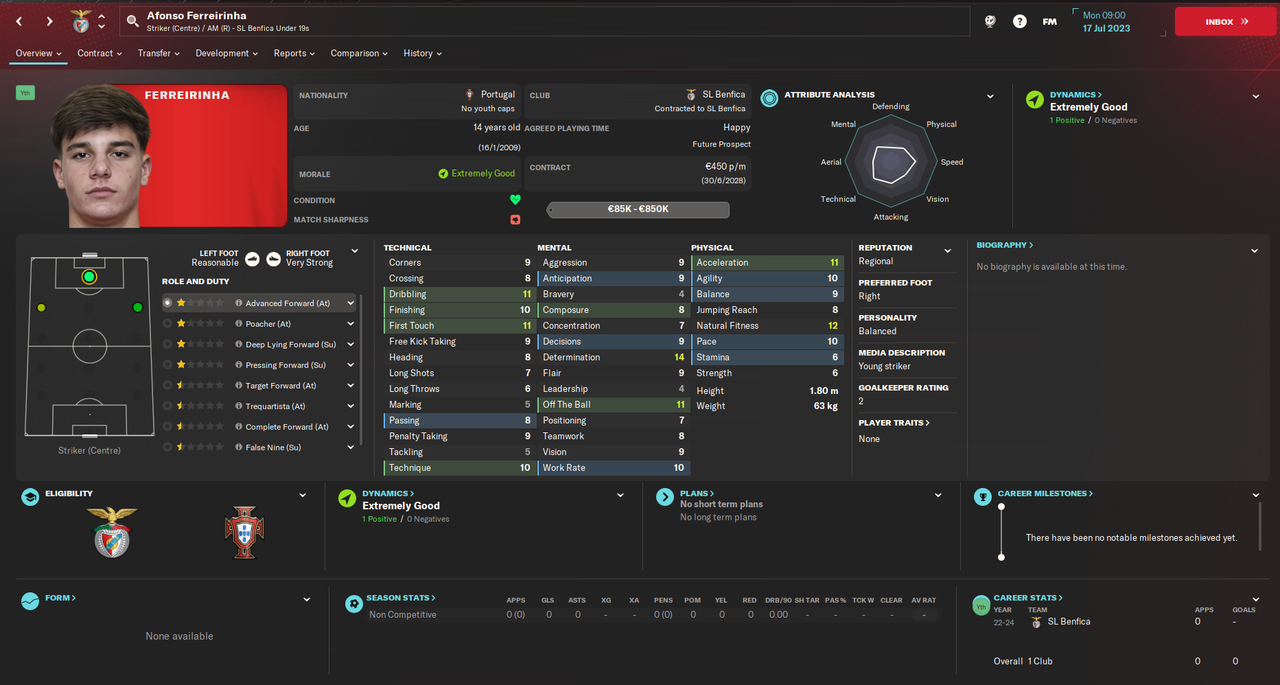Click the SL Benfica club link
Screen dimensions: 1280x685
722,94
